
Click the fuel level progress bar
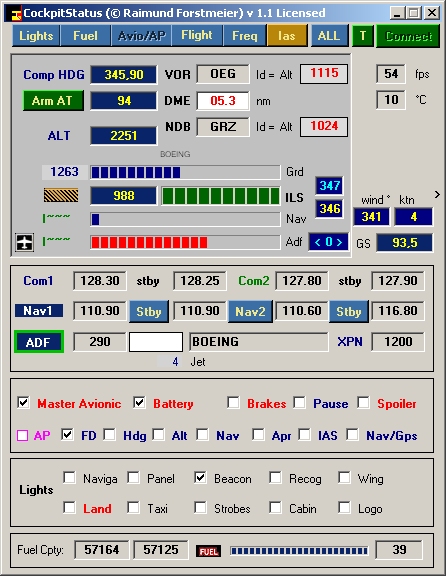pos(299,551)
